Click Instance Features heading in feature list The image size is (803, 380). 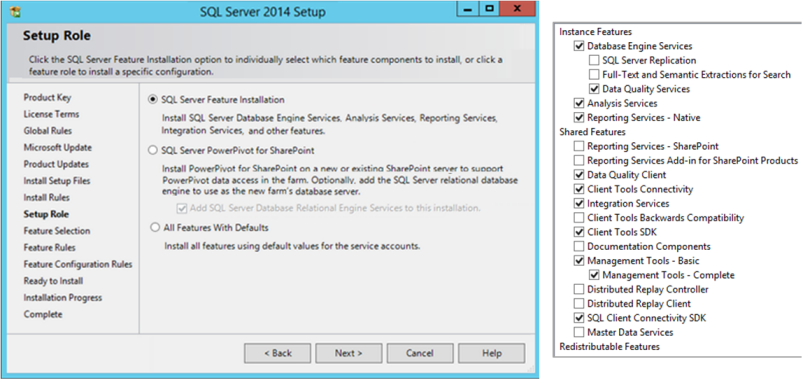(x=596, y=32)
